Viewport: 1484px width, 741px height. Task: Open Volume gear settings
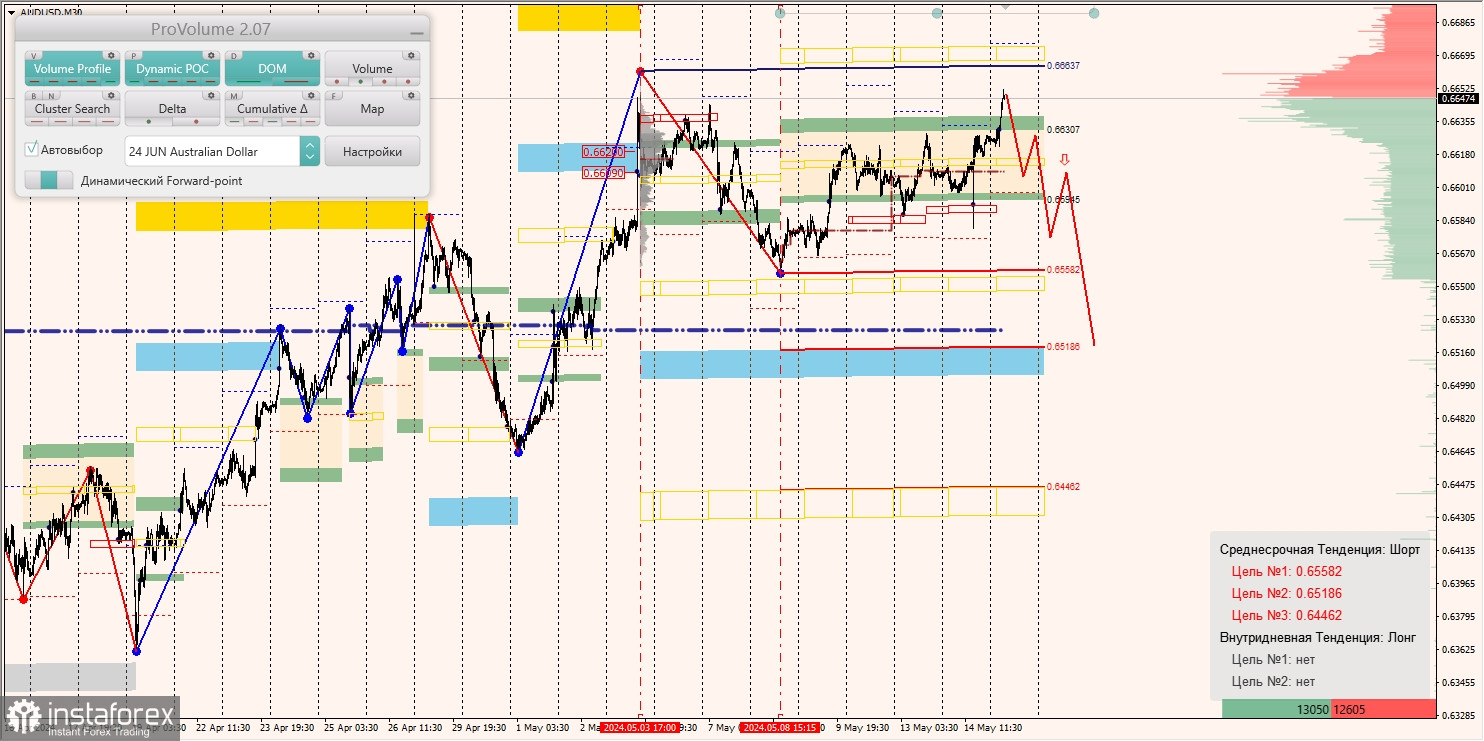[411, 55]
